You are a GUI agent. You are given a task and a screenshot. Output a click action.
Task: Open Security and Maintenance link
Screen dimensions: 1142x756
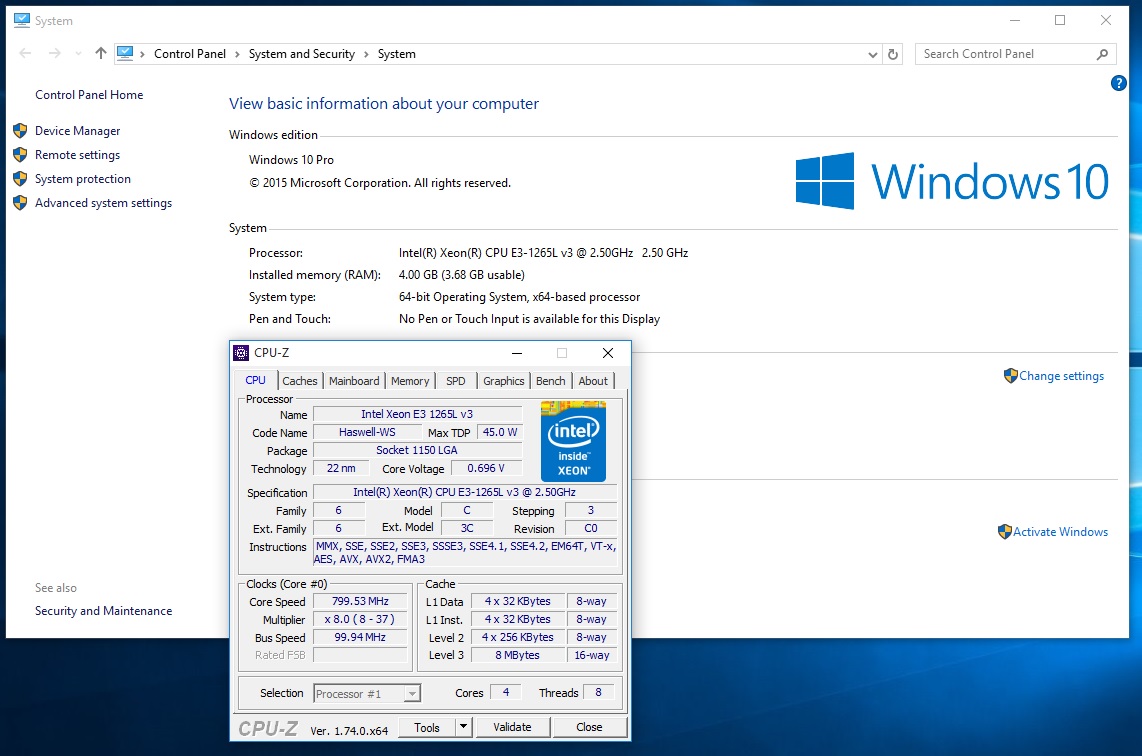click(x=103, y=611)
